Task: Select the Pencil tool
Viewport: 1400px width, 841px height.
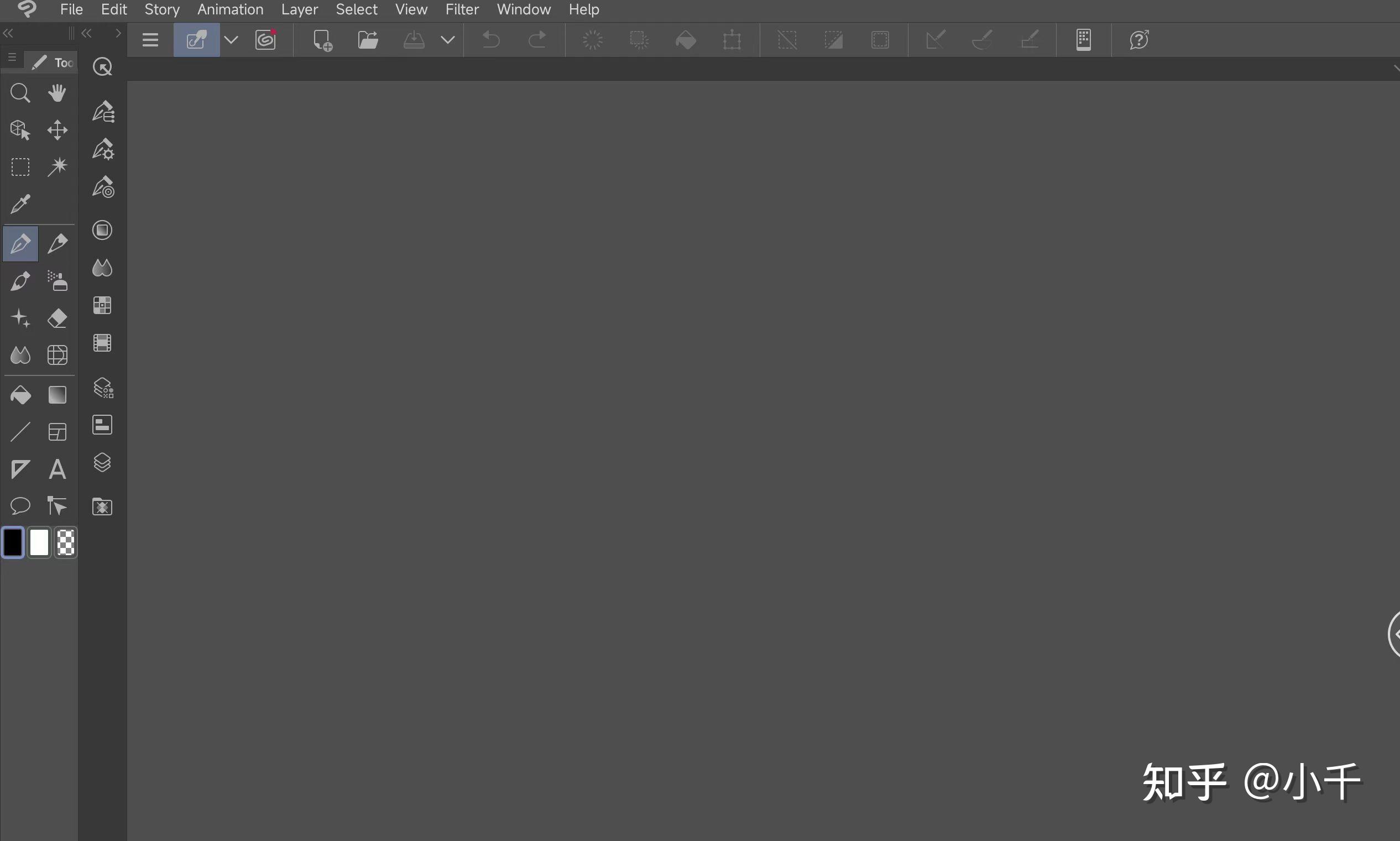Action: [56, 244]
